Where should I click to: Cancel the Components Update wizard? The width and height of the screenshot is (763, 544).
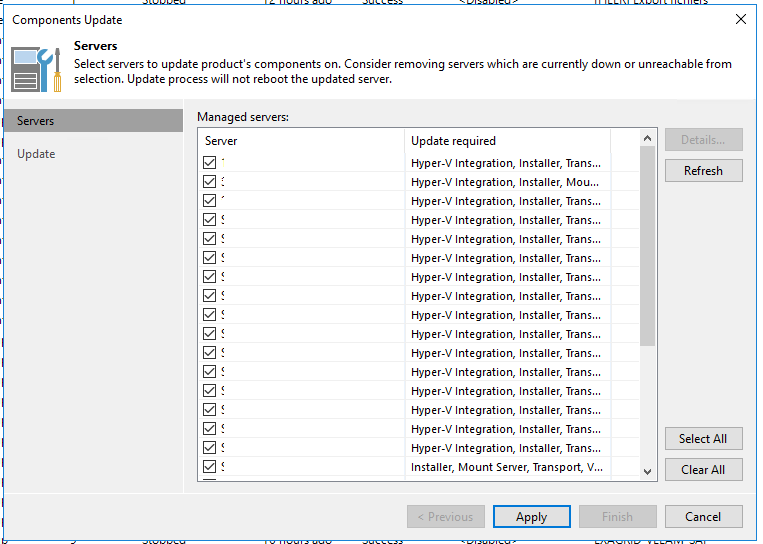pyautogui.click(x=703, y=517)
